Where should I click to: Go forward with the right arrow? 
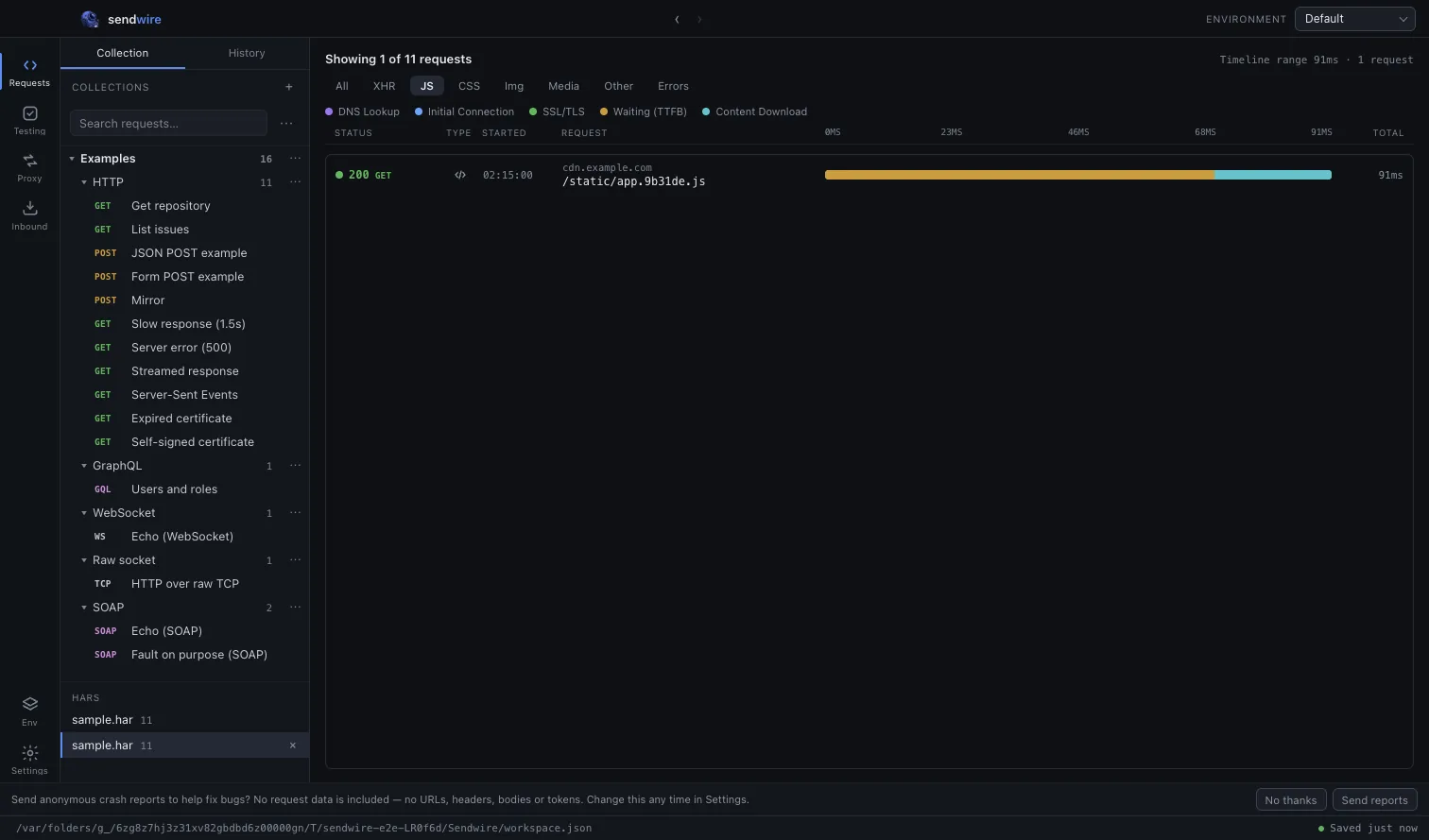699,19
